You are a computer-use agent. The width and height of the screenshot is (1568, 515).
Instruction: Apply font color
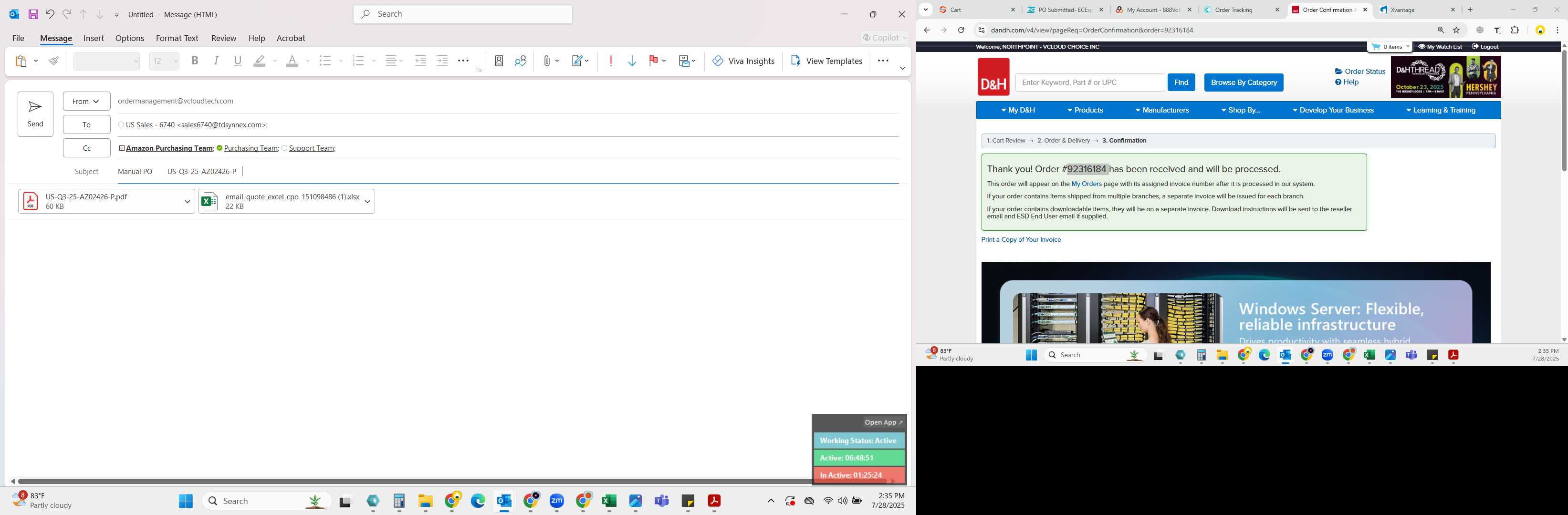pos(293,61)
